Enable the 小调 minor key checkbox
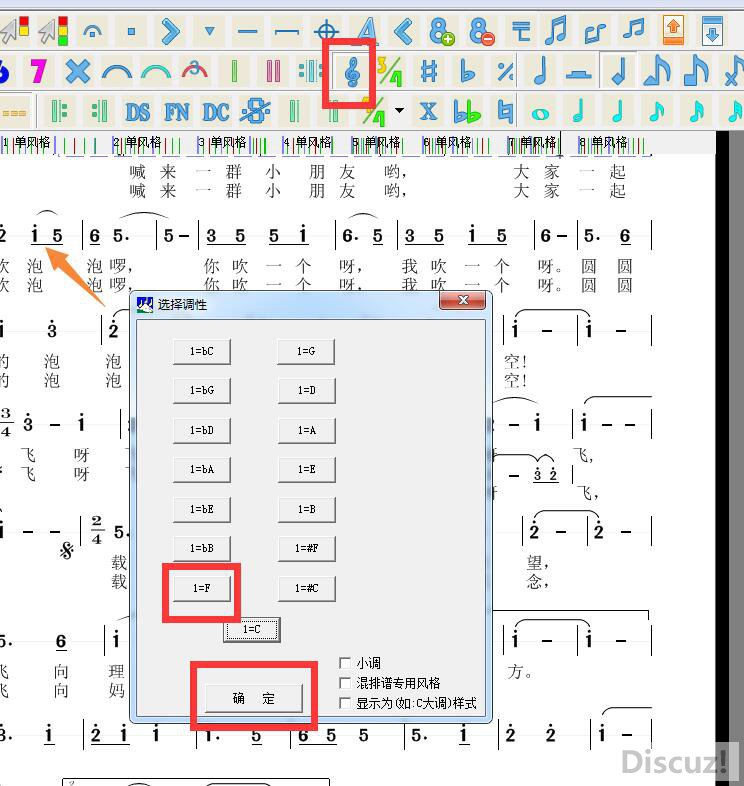This screenshot has width=744, height=786. click(345, 663)
